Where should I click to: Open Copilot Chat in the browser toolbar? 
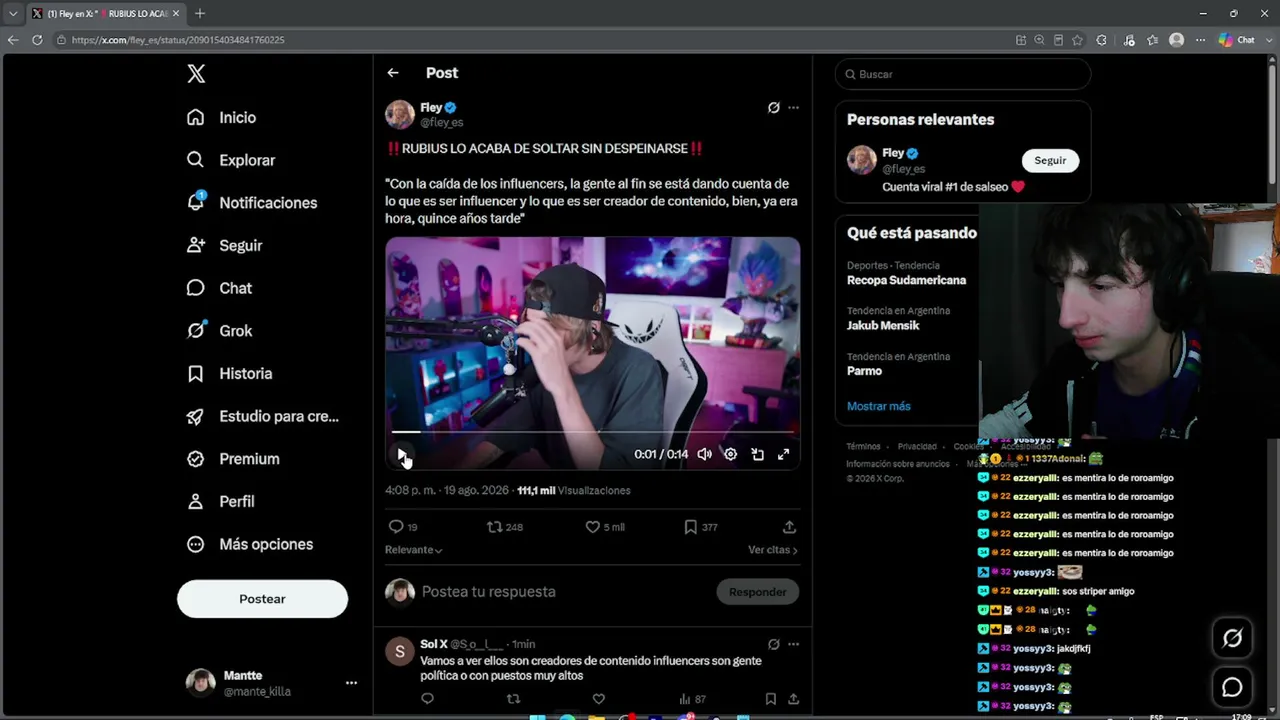(x=1237, y=40)
